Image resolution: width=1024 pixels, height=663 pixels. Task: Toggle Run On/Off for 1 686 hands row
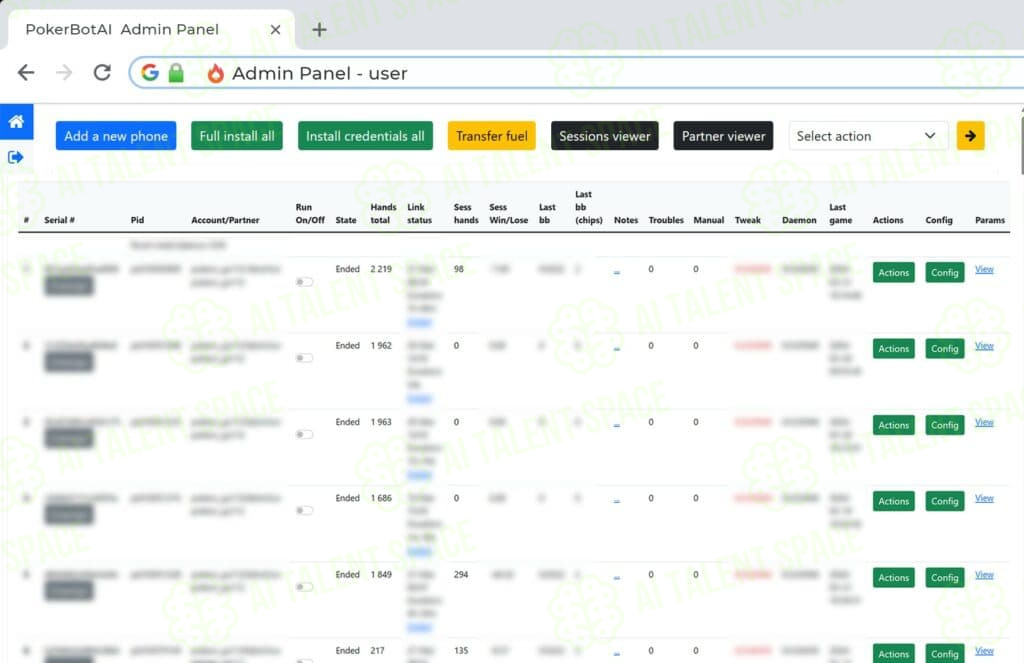tap(304, 510)
